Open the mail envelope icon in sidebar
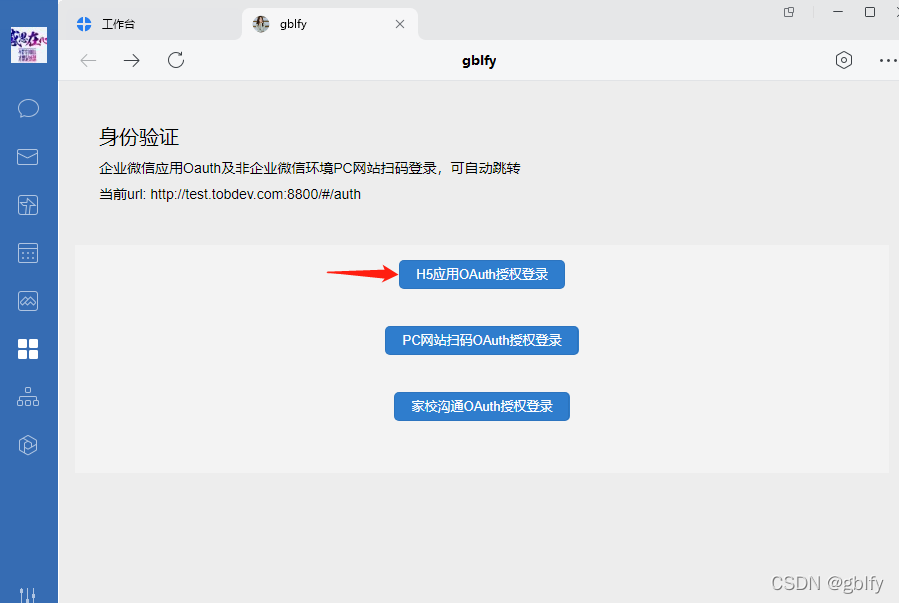Screen dimensions: 899x603 (28, 156)
